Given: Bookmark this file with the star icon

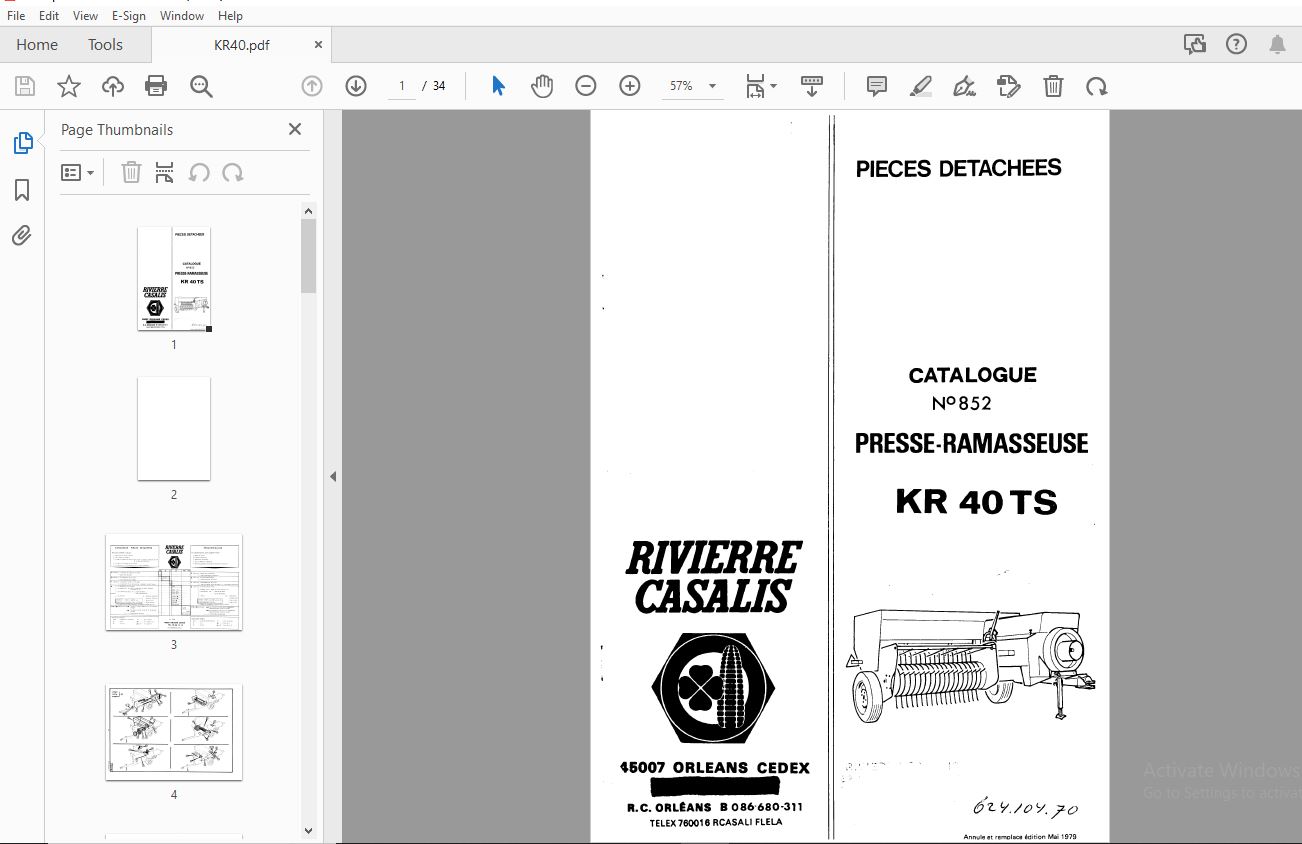Looking at the screenshot, I should click(69, 86).
